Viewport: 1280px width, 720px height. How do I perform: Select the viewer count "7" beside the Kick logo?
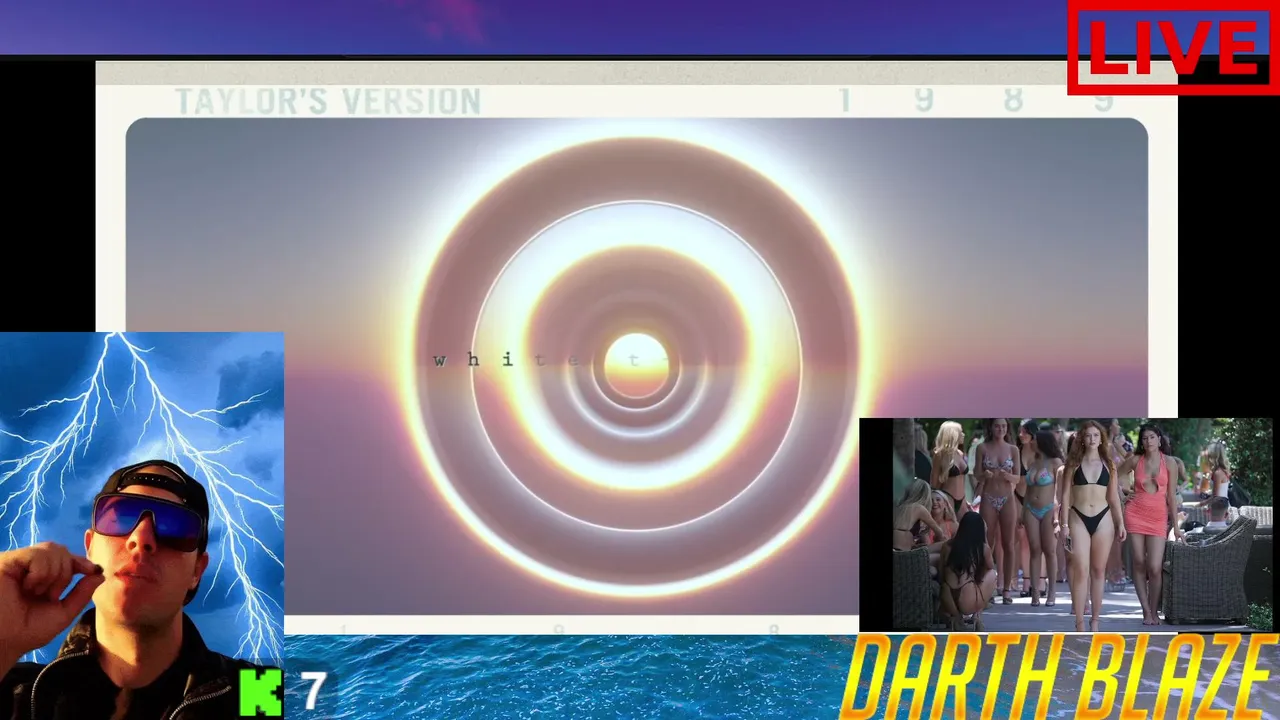[314, 691]
